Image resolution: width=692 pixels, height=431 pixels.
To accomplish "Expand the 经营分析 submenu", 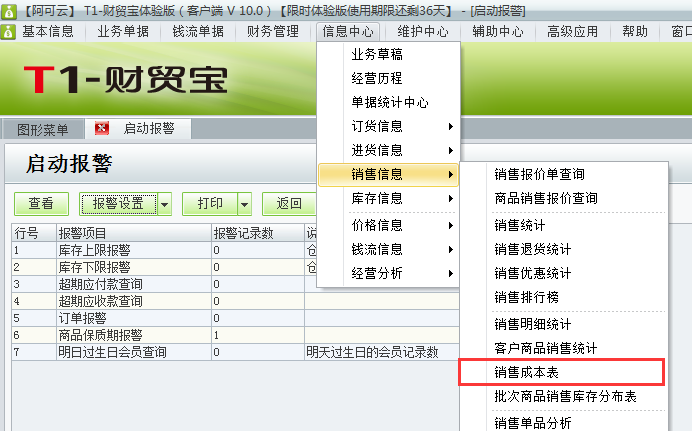I will point(388,273).
